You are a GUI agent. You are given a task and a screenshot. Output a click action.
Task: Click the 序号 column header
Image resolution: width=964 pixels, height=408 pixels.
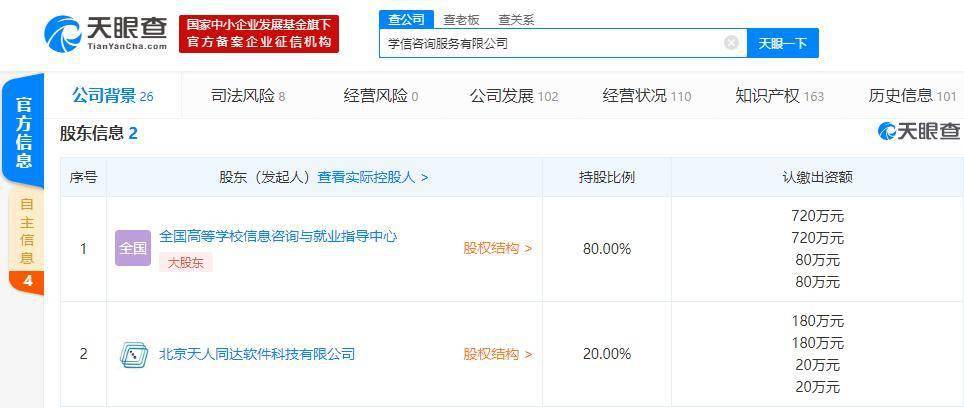84,178
